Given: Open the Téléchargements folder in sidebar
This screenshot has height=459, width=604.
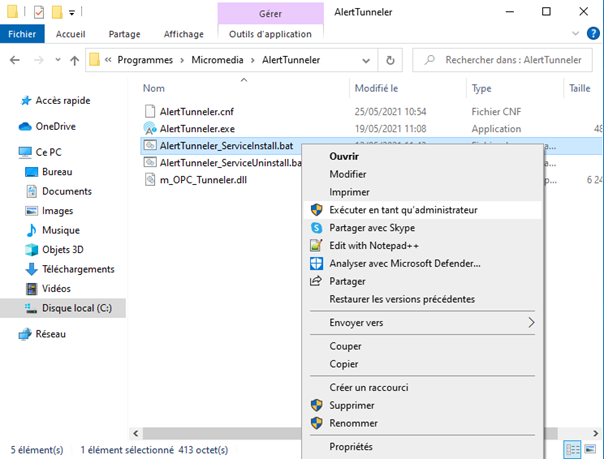Looking at the screenshot, I should tap(77, 269).
